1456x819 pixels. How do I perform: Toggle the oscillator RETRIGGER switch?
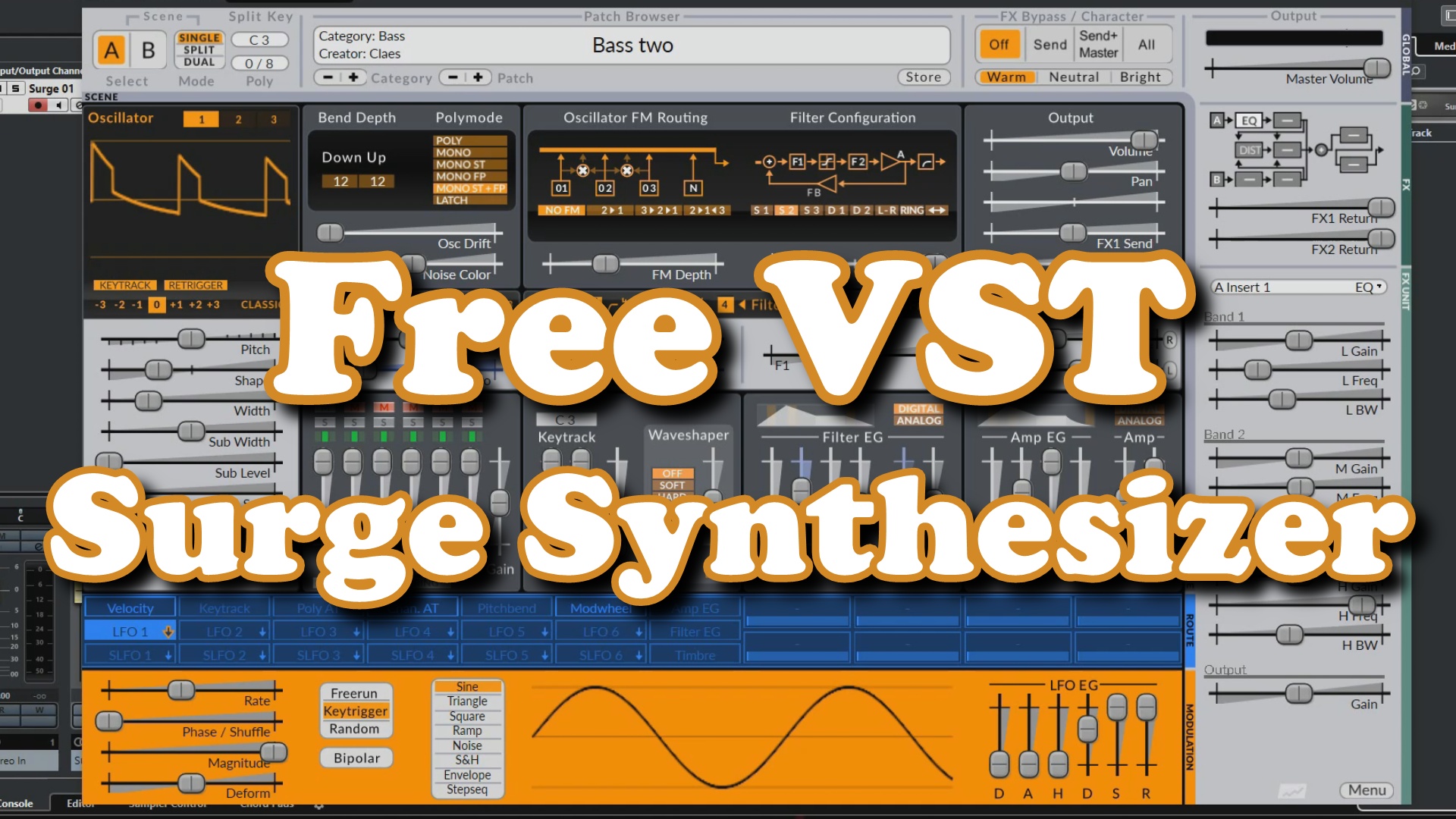[x=196, y=285]
